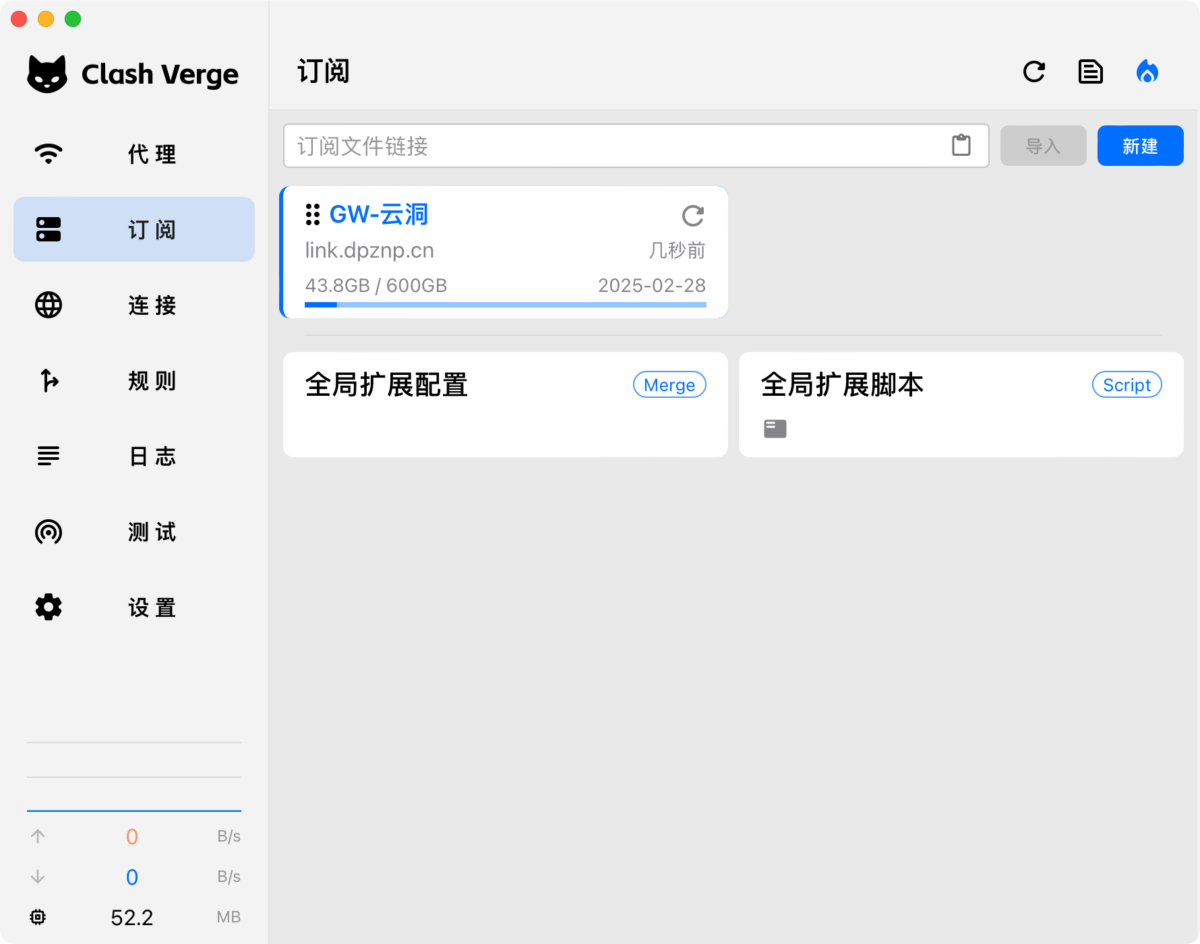
Task: Click the gear icon beside 设置
Action: (48, 607)
